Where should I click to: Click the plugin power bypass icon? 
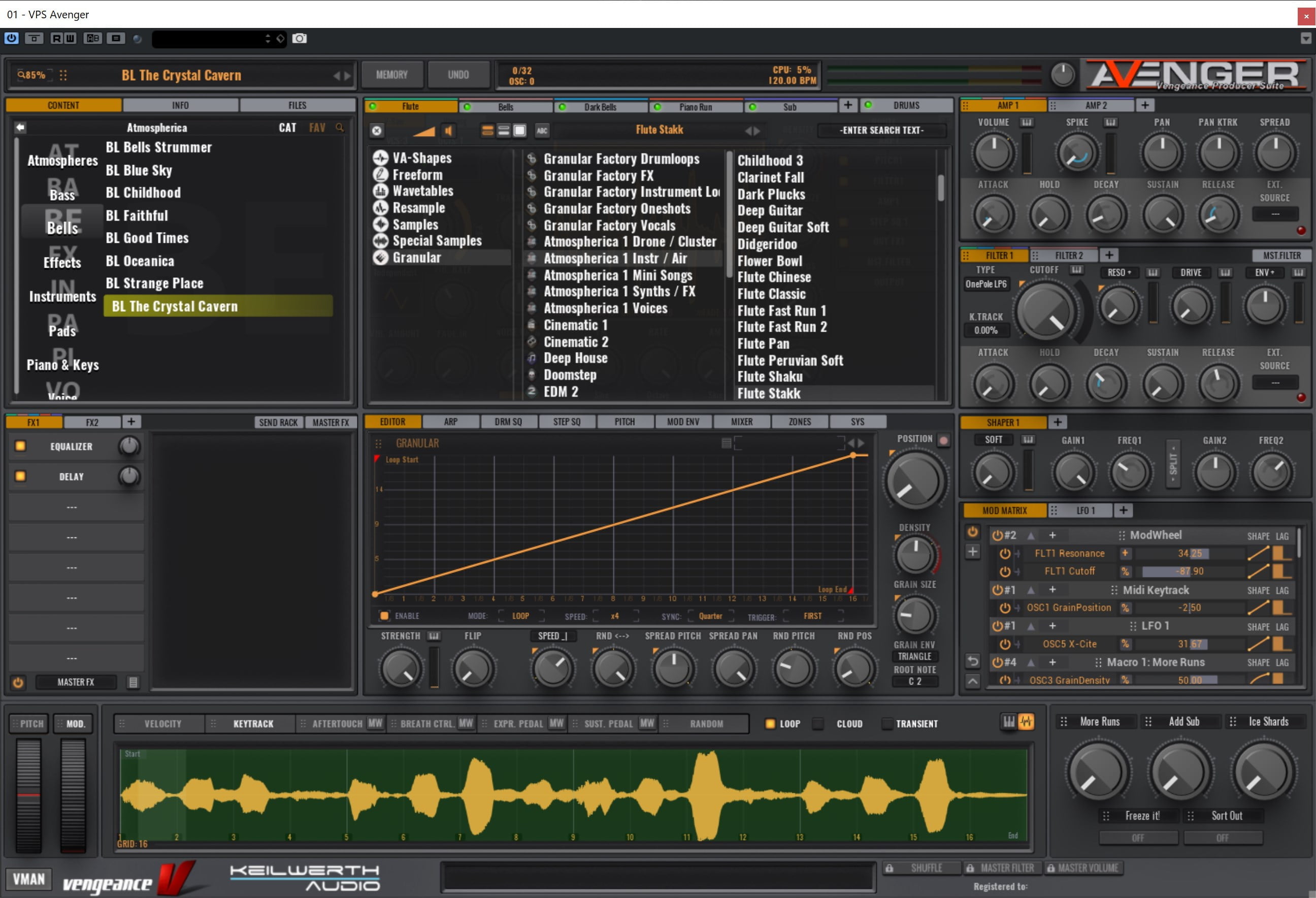pos(11,39)
